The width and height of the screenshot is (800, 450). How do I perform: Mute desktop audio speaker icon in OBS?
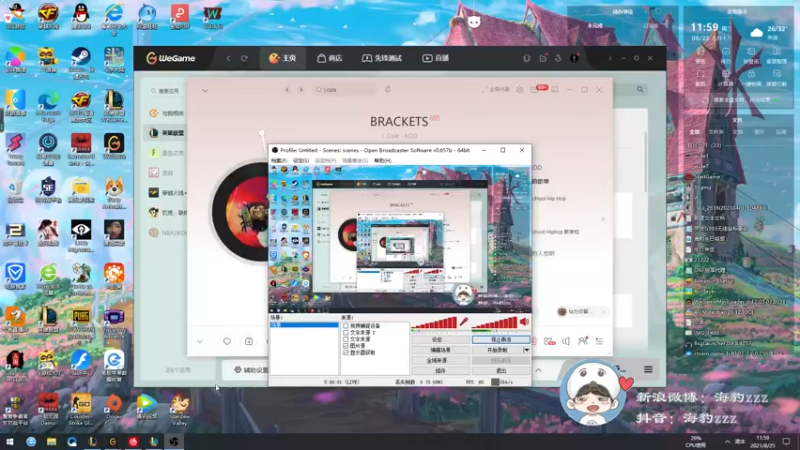[x=524, y=321]
